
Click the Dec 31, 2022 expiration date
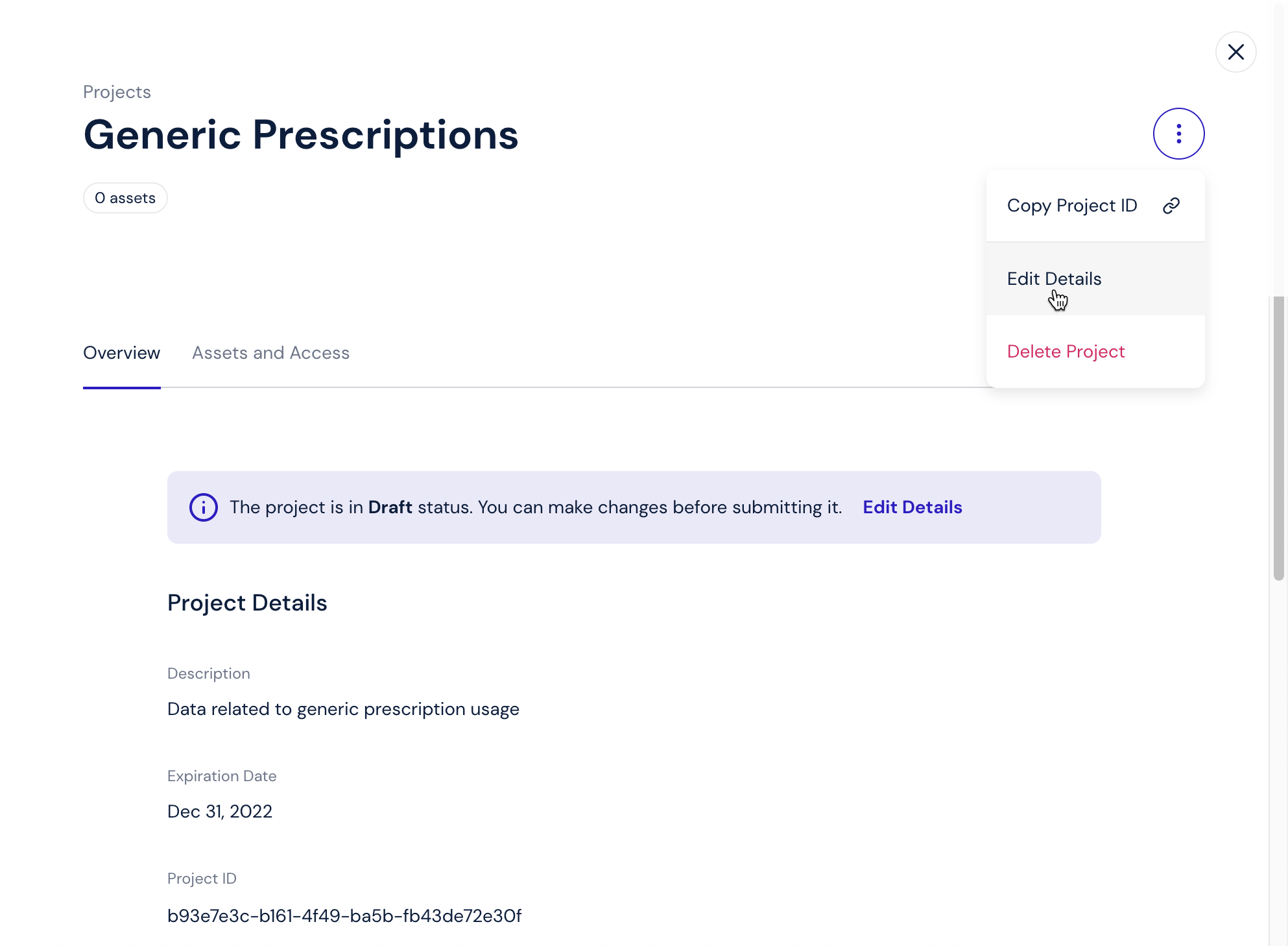(220, 812)
